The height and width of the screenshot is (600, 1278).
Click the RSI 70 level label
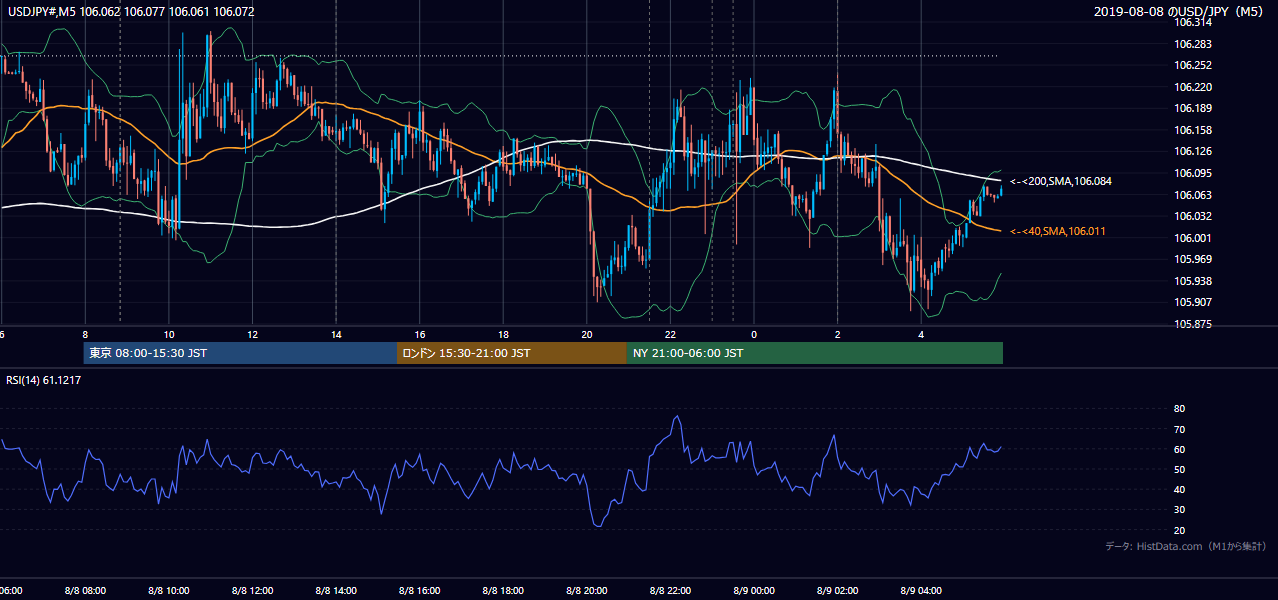(x=1179, y=429)
